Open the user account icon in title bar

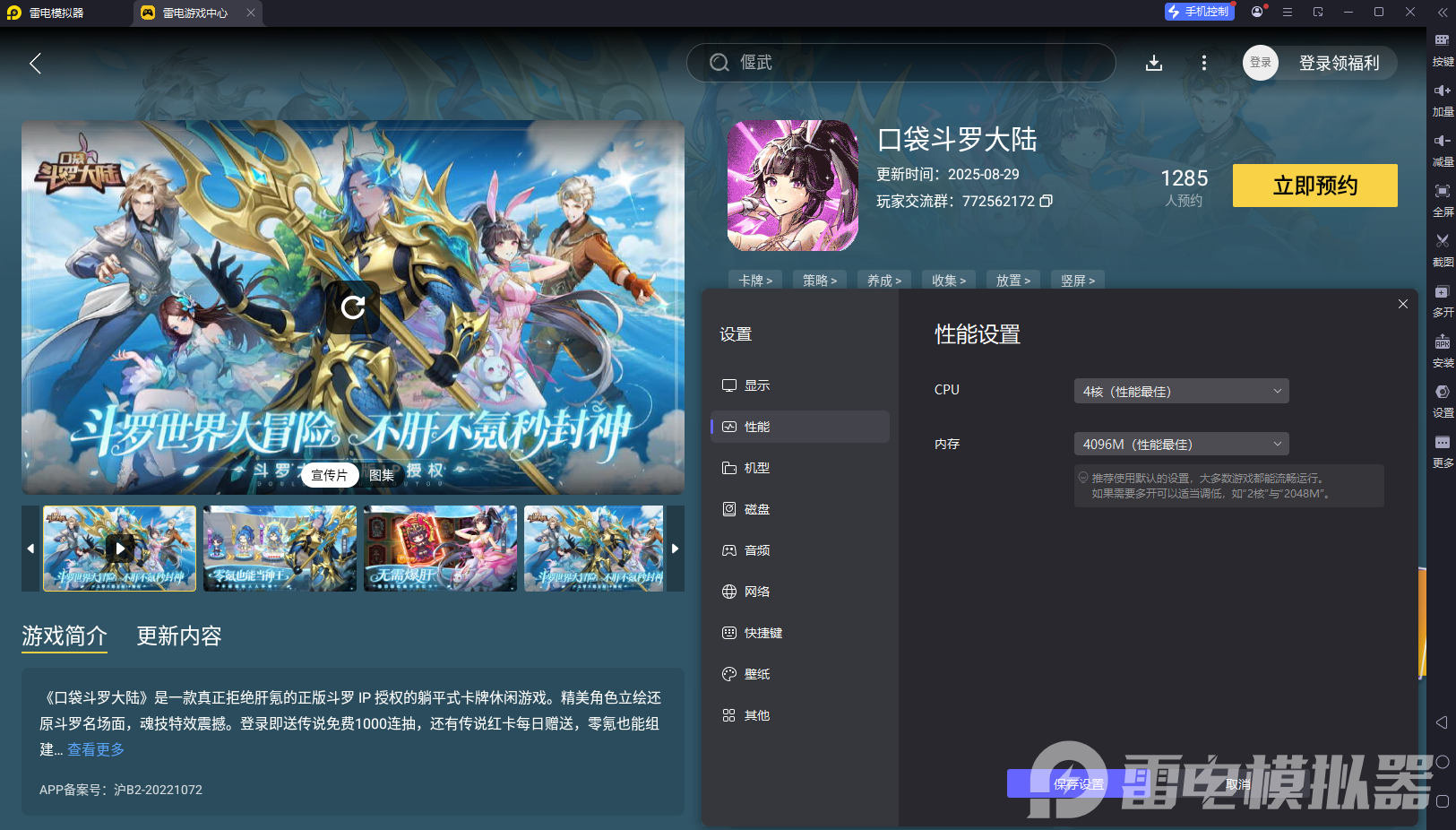(x=1258, y=12)
